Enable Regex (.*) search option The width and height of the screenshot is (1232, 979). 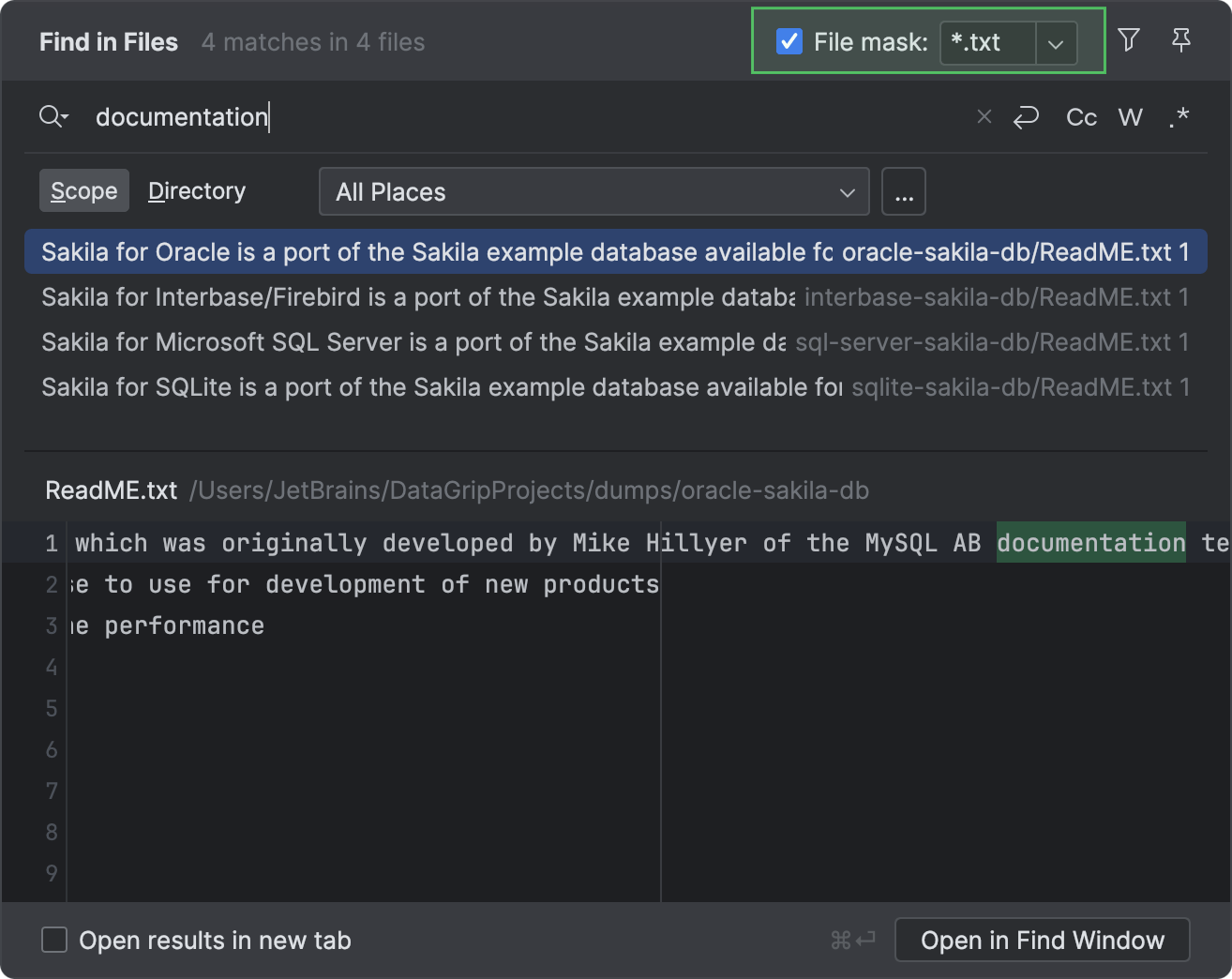(1179, 117)
